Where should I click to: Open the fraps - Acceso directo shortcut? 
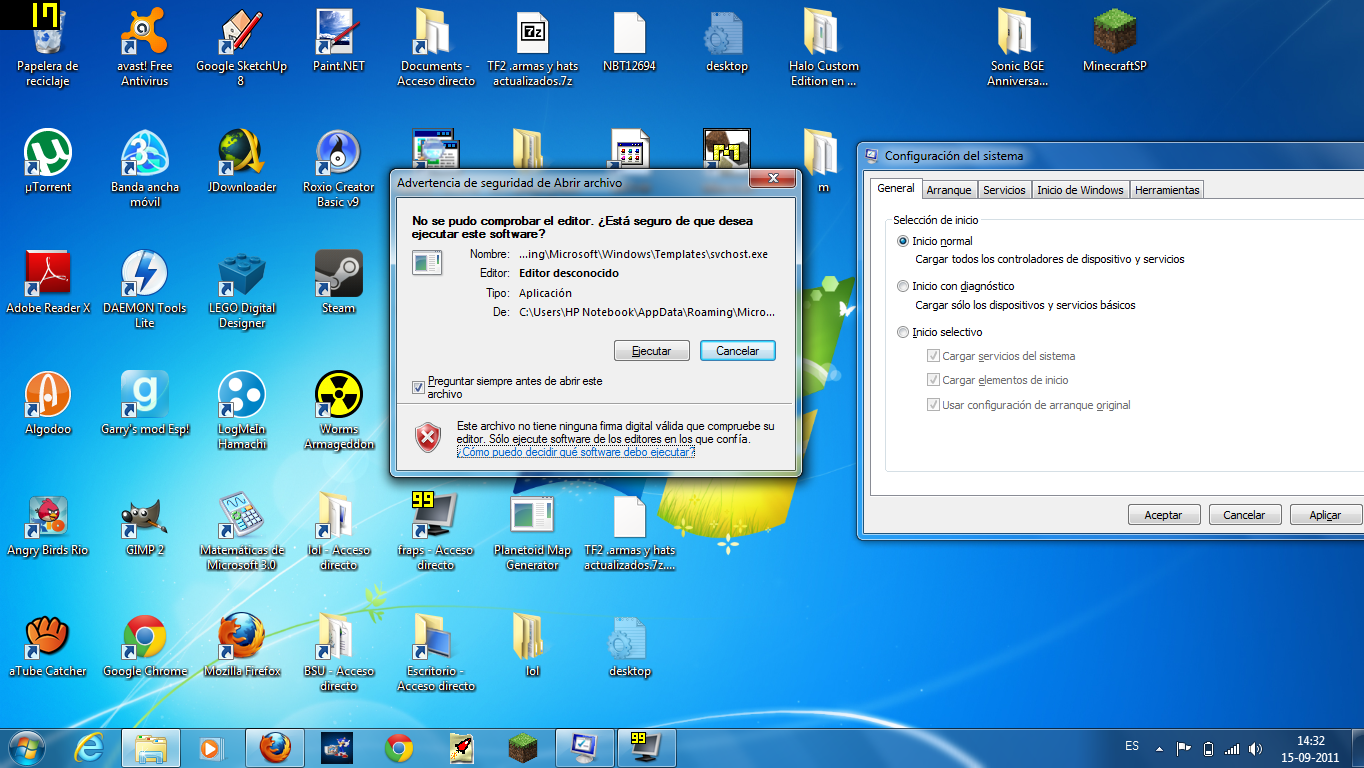click(435, 531)
